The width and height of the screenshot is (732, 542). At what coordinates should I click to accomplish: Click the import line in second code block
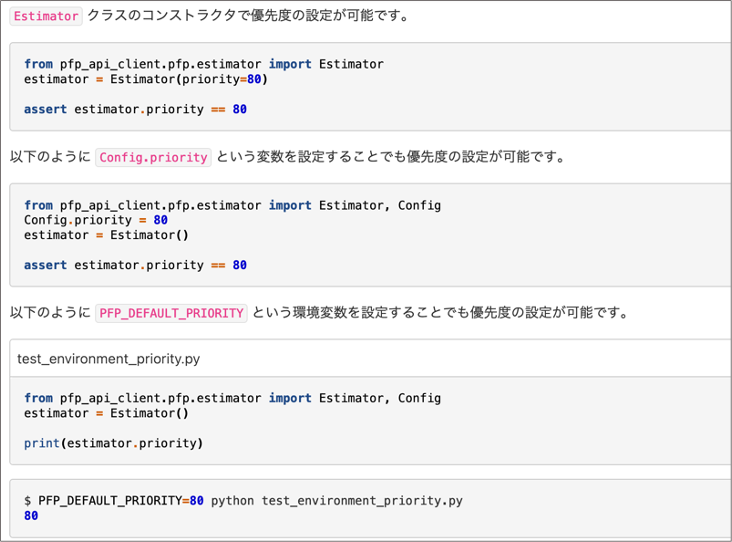[x=232, y=205]
